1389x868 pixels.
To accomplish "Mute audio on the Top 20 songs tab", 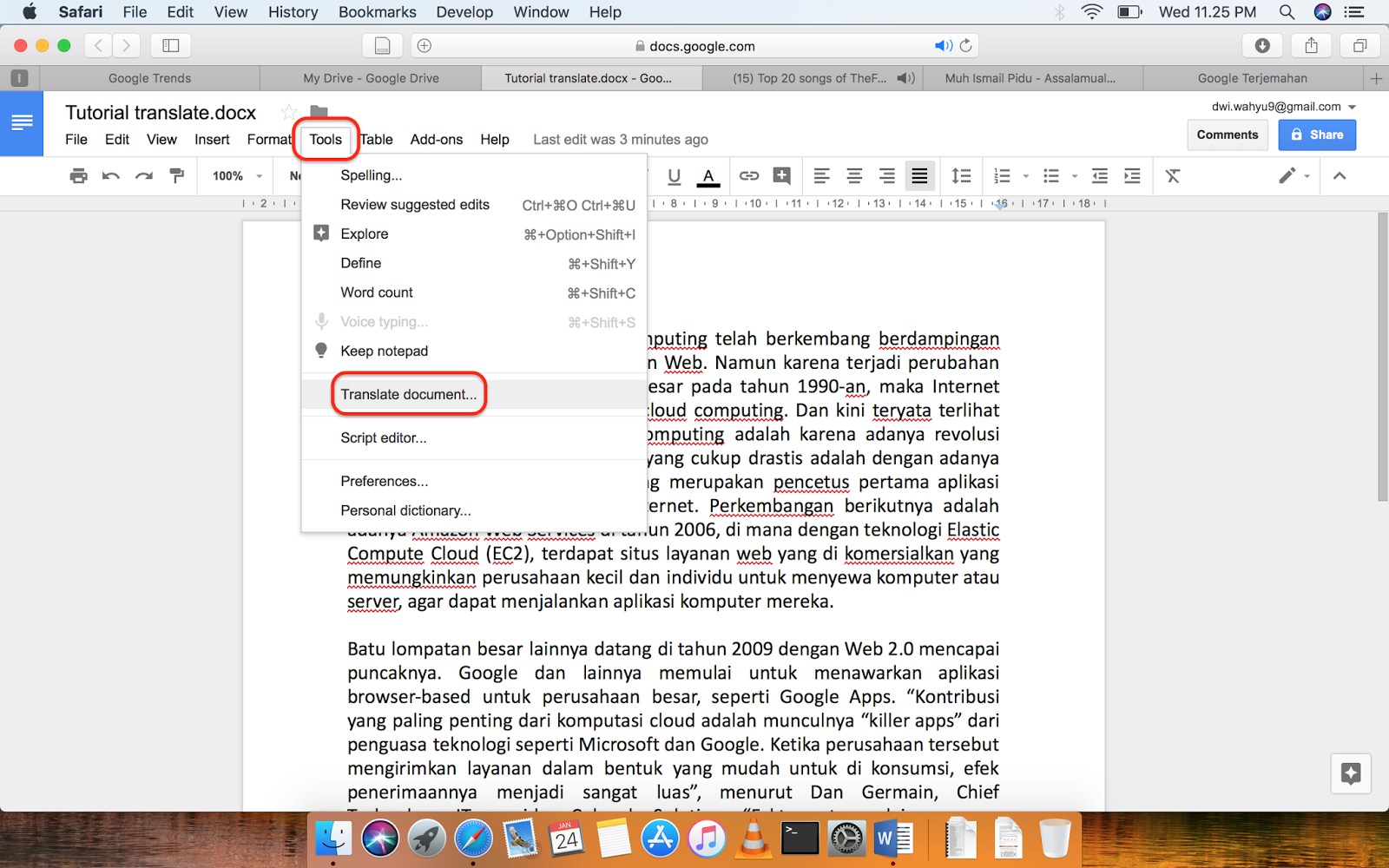I will [905, 78].
